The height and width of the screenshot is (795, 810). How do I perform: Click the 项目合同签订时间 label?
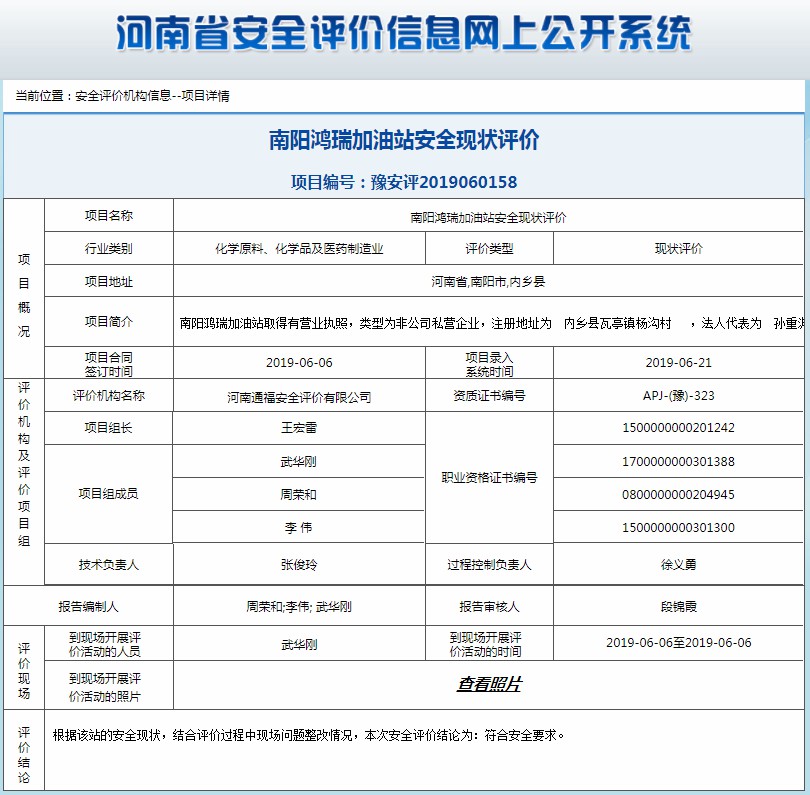108,364
